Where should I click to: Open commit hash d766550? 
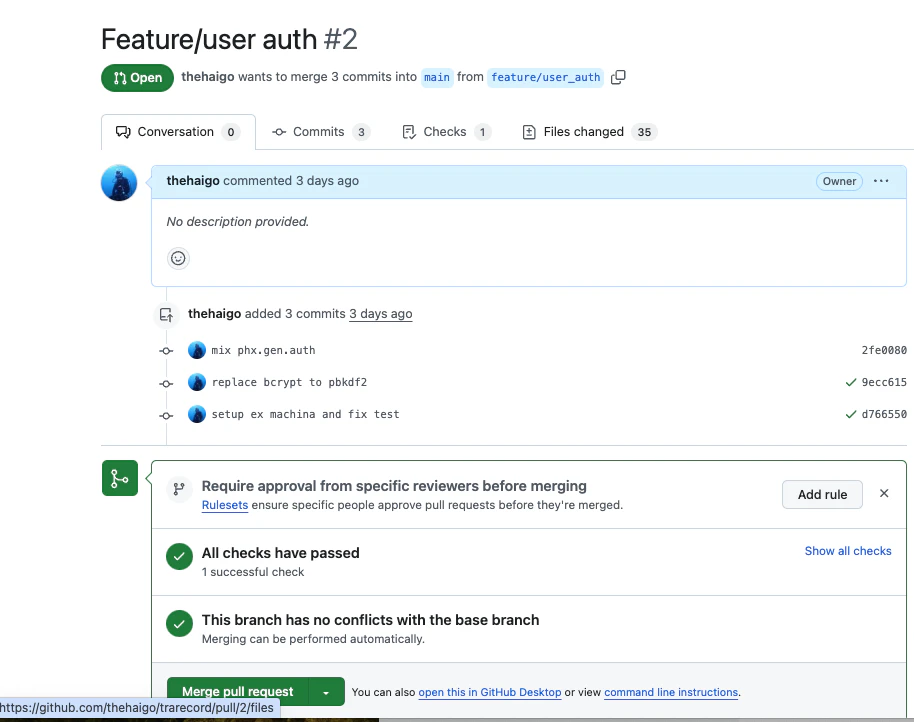click(x=884, y=414)
